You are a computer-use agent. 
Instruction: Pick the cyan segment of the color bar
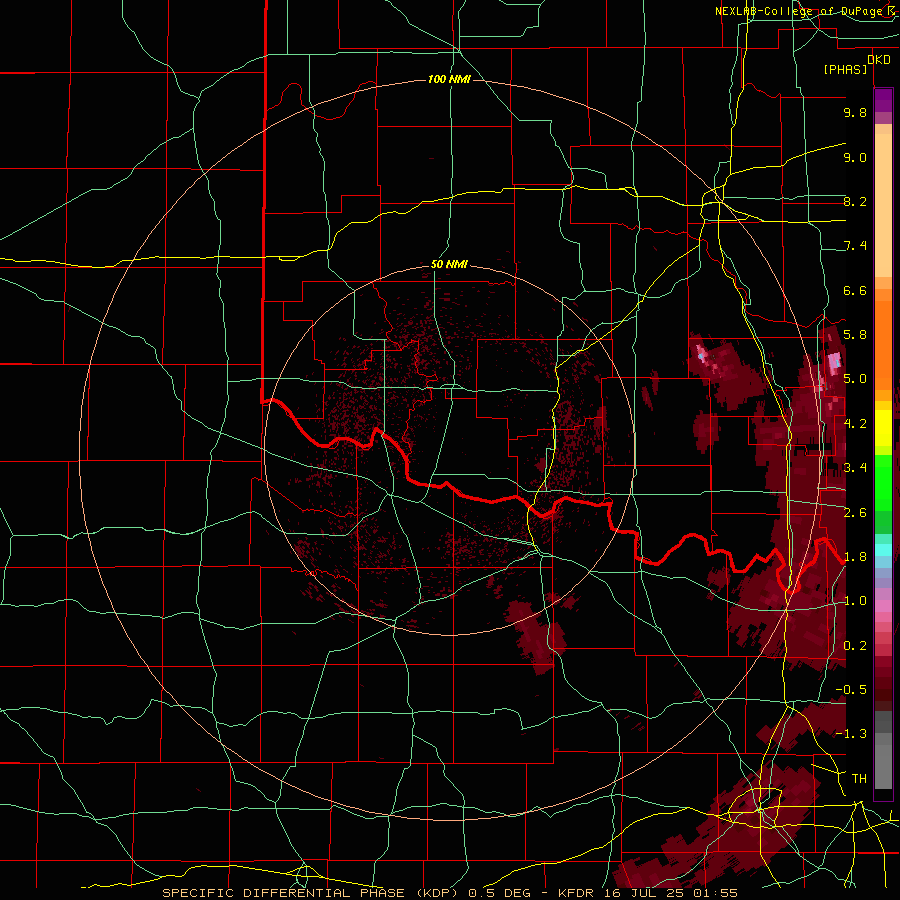click(883, 550)
